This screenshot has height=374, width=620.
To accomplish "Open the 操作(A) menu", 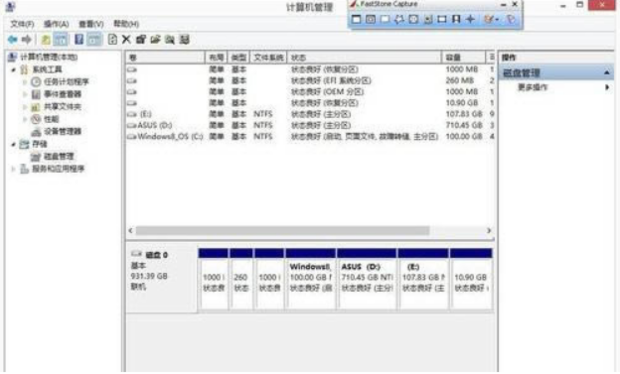I will pos(56,24).
